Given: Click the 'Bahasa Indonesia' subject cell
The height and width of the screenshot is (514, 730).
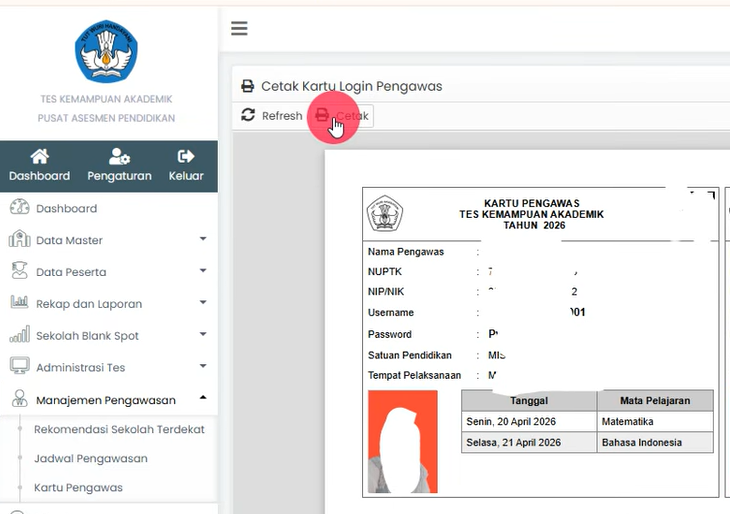Looking at the screenshot, I should click(x=655, y=442).
